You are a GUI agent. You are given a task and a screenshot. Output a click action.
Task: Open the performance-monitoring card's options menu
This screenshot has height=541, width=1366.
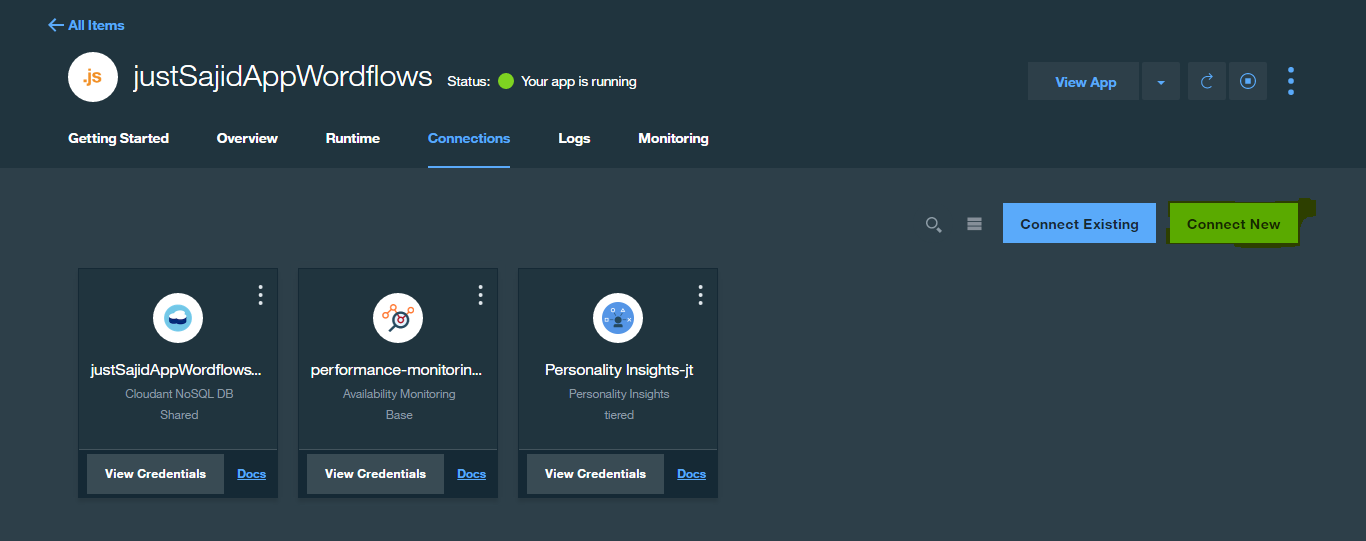[x=480, y=295]
